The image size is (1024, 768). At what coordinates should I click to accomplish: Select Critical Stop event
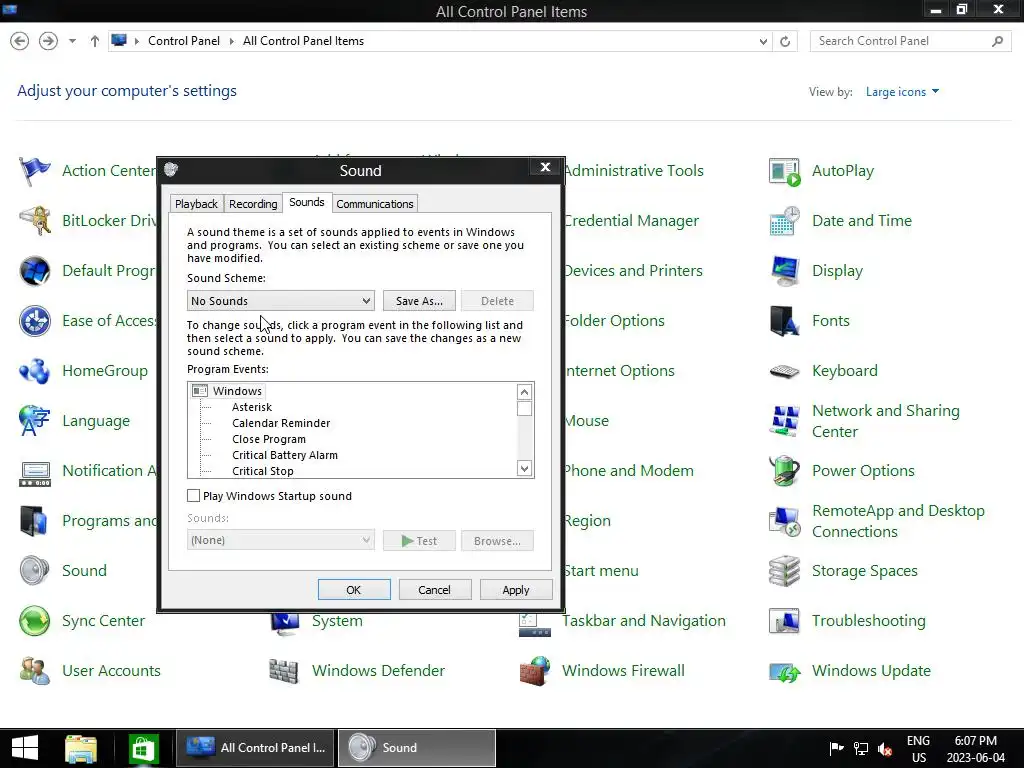[263, 471]
